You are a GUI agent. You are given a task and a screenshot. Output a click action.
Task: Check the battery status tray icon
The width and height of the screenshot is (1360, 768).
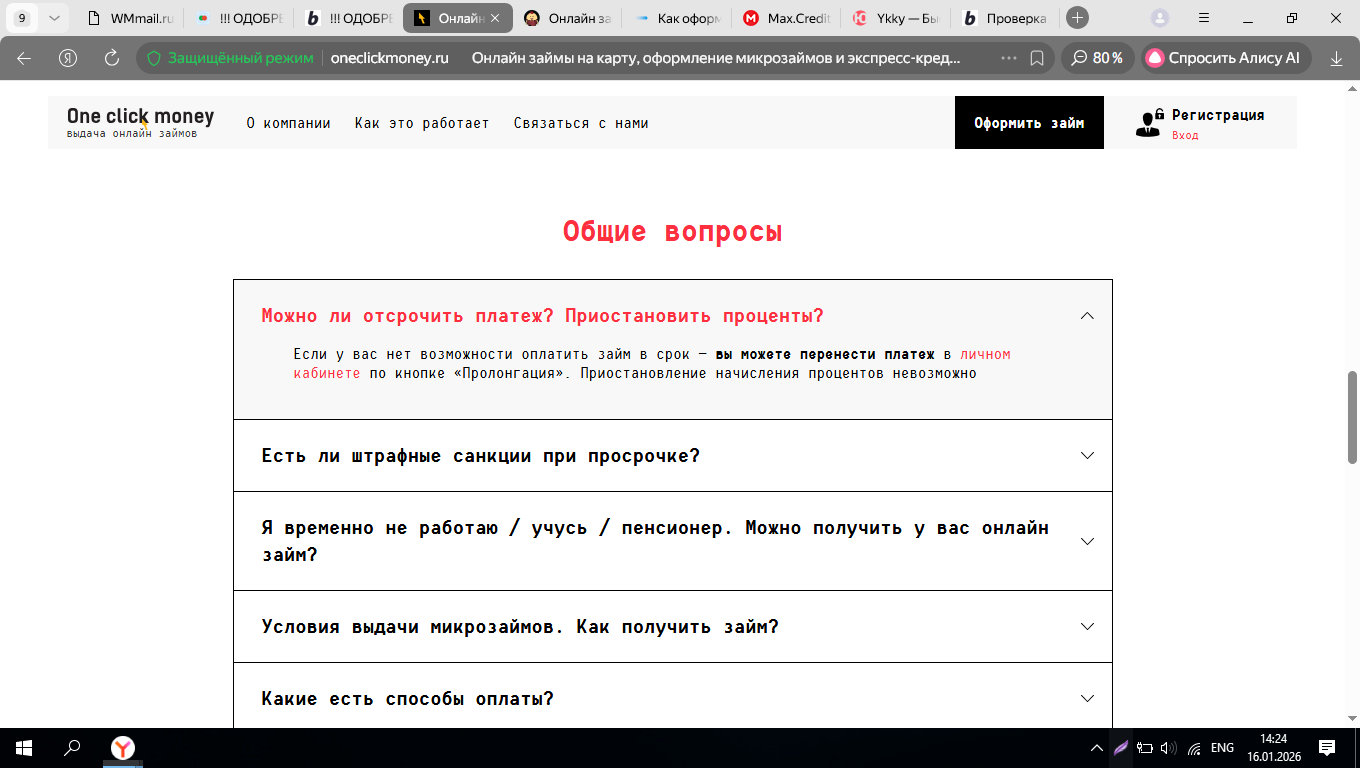1145,748
